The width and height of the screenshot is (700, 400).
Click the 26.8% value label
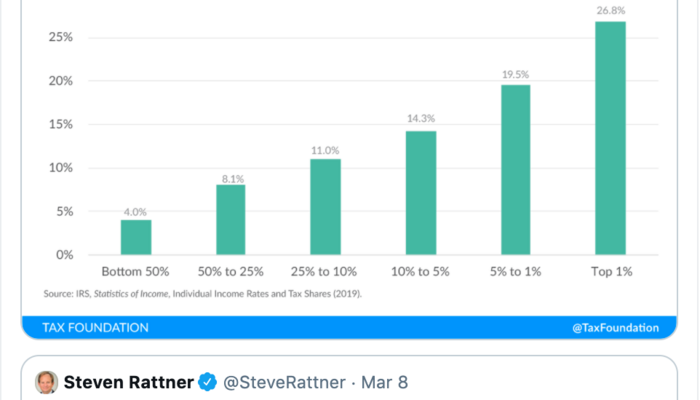(610, 12)
